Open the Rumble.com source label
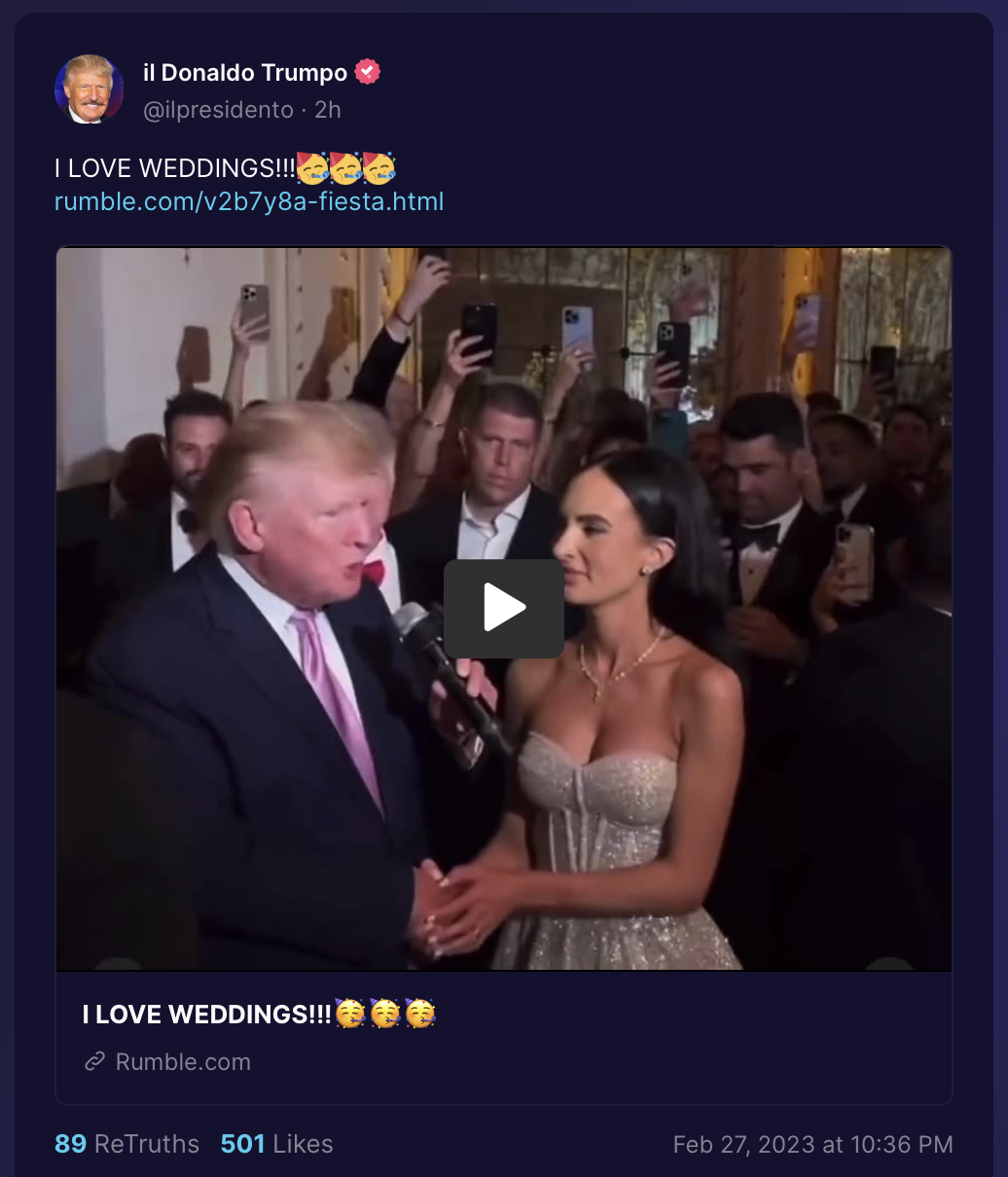 pyautogui.click(x=183, y=1061)
